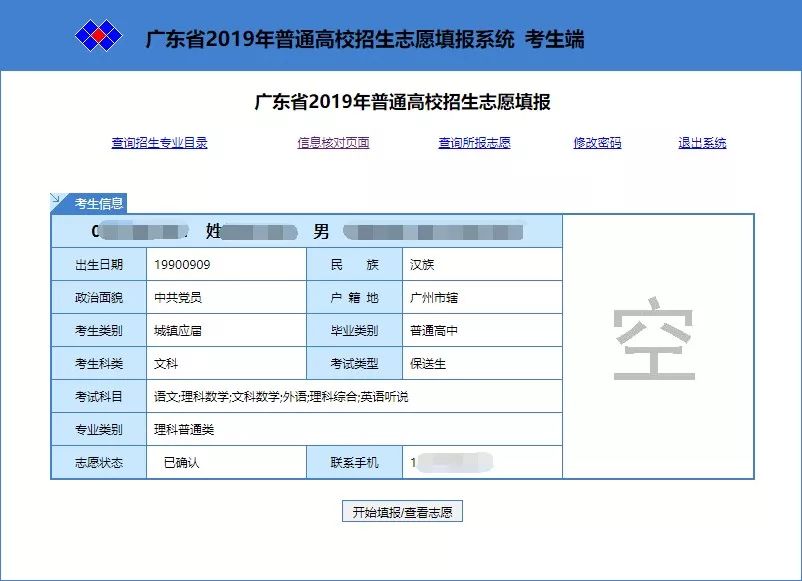Screen dimensions: 802x581
Task: Click the 已确认 status value
Action: [181, 463]
